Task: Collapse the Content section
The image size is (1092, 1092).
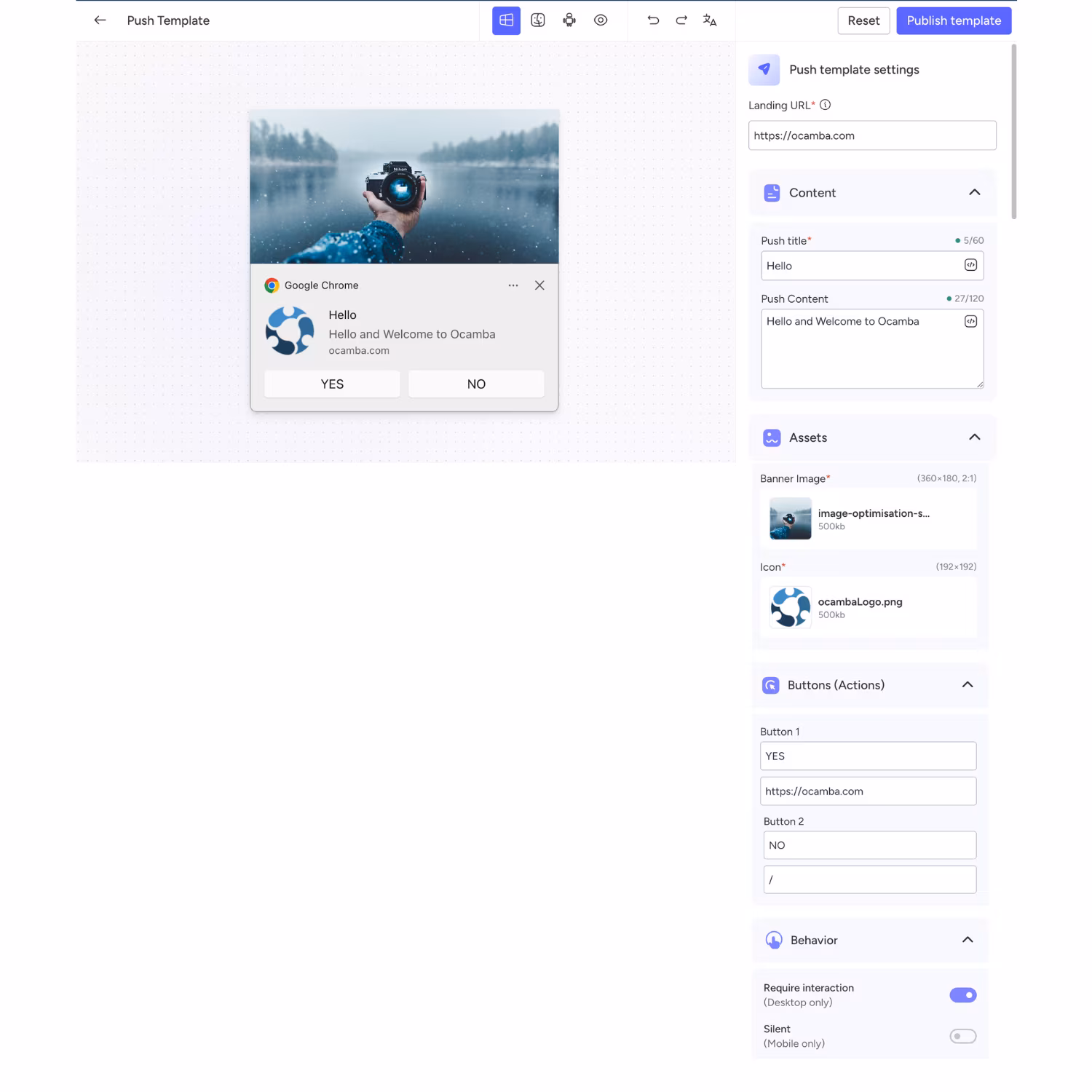Action: (974, 192)
